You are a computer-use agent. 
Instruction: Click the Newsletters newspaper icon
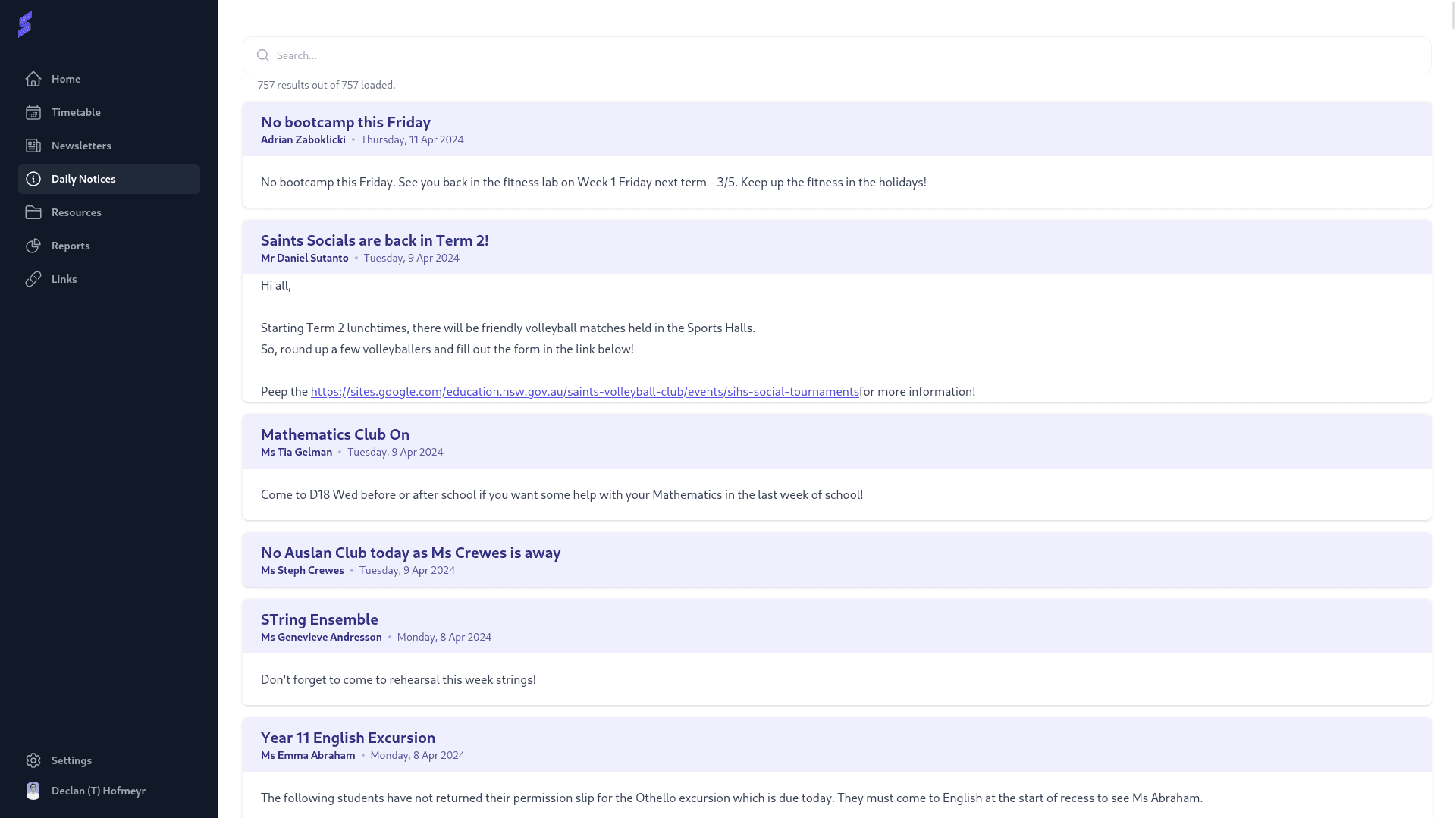pyautogui.click(x=33, y=146)
